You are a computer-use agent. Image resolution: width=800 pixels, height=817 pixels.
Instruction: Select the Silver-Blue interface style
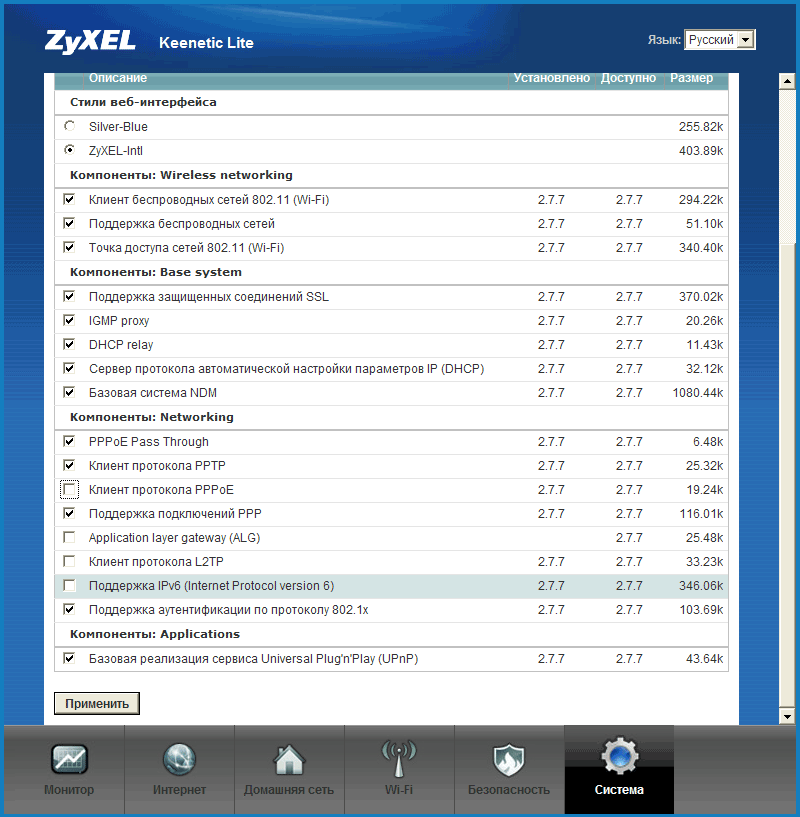[69, 126]
